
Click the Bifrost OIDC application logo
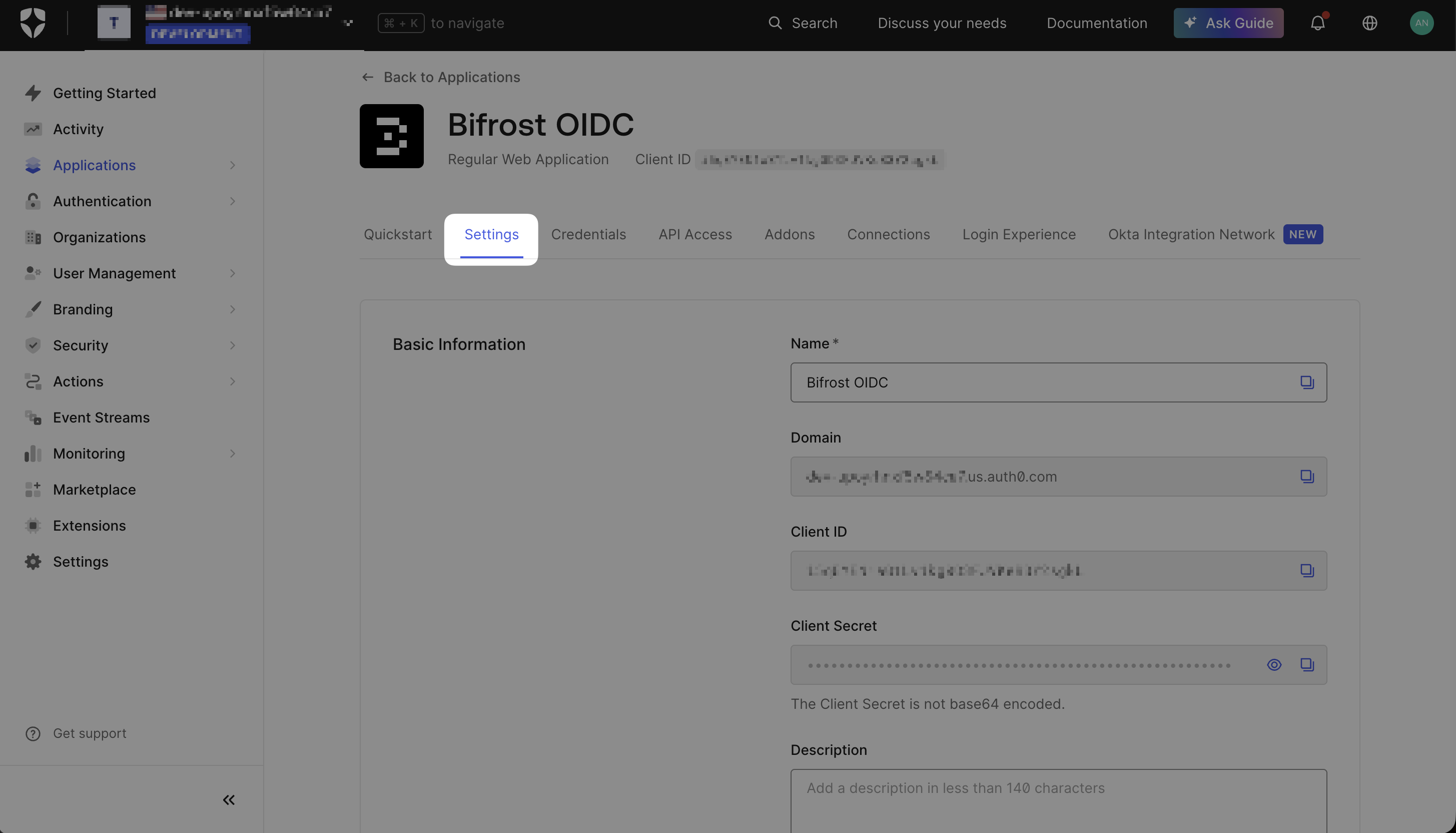(392, 136)
